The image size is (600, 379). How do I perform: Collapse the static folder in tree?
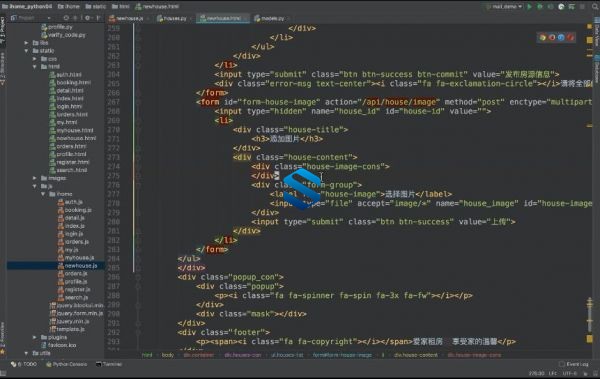[26, 51]
